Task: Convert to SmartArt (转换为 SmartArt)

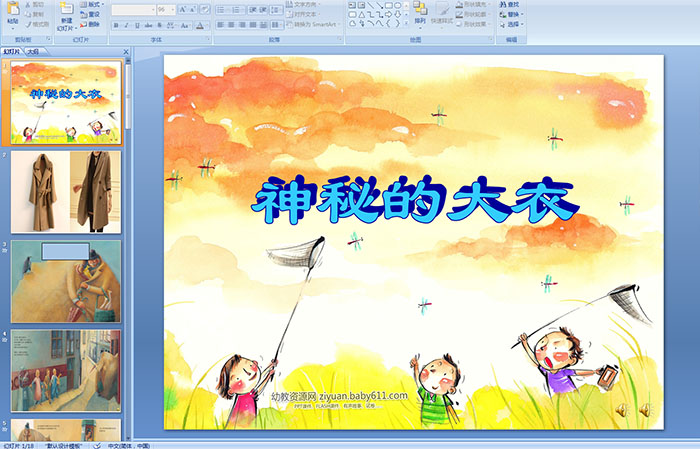Action: point(315,24)
